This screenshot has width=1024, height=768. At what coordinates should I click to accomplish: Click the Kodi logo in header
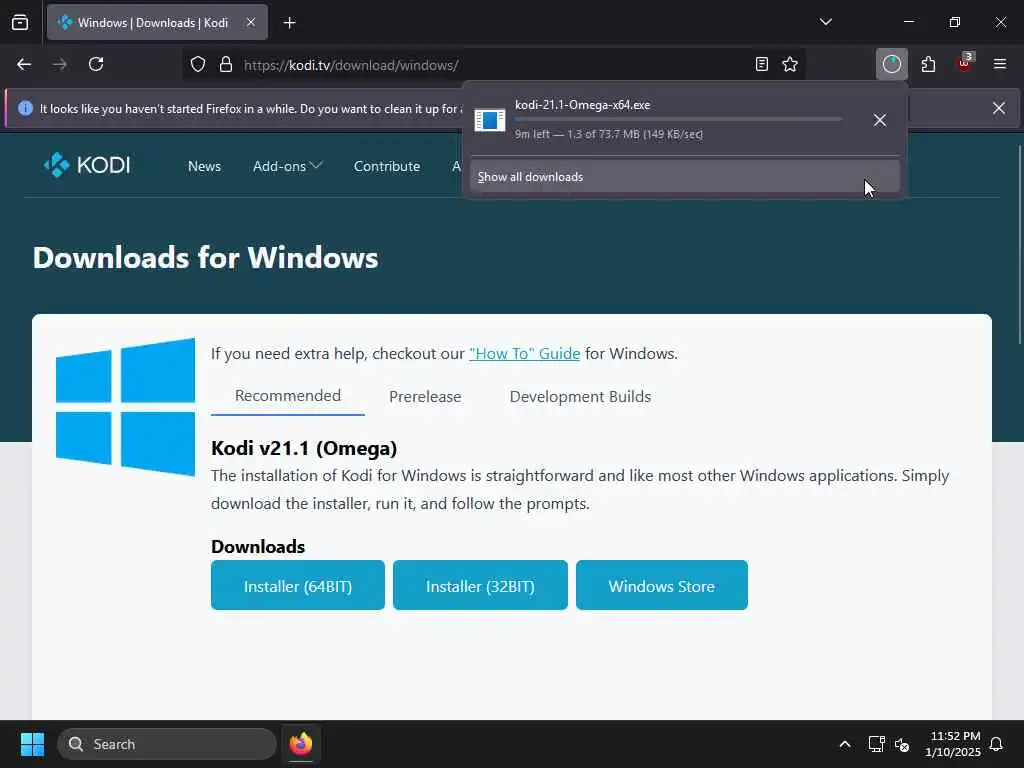[87, 165]
